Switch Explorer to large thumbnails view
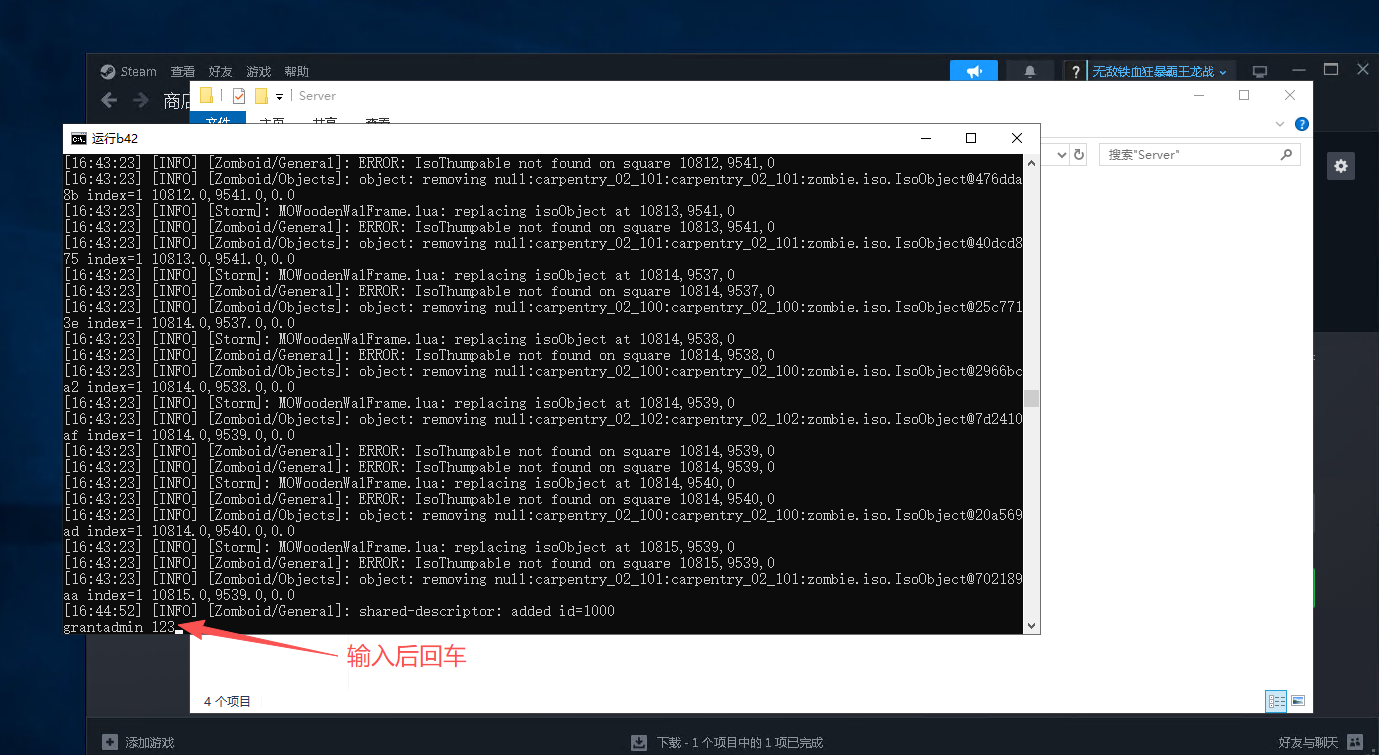 pyautogui.click(x=1298, y=701)
